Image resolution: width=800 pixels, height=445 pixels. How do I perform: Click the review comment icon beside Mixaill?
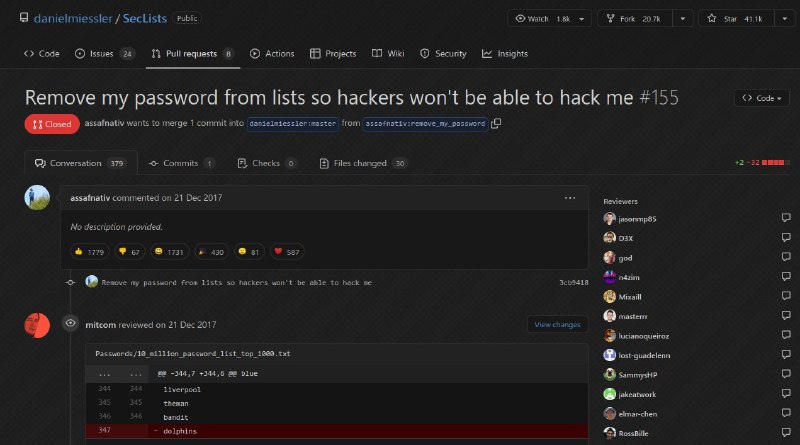click(786, 295)
